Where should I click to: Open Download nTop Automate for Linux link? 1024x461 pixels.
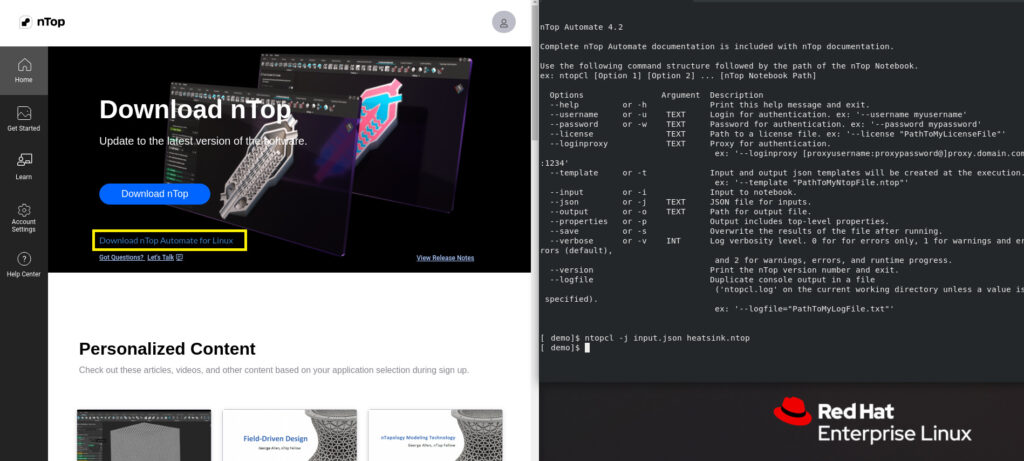[166, 241]
